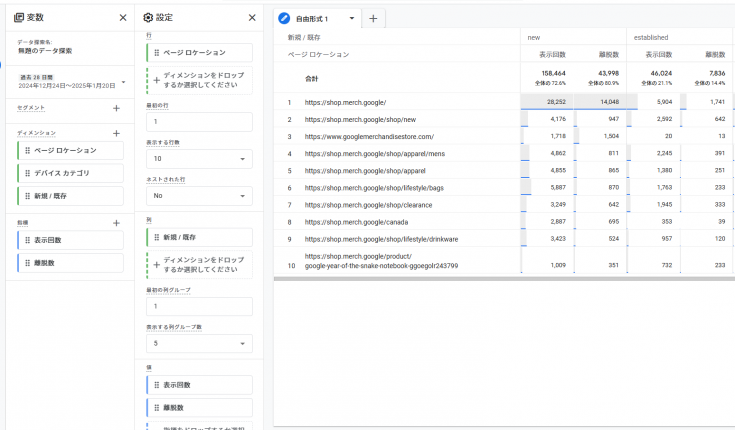Viewport: 735px width, 430px height.
Task: Click the 表示回数 column header under new
Action: pyautogui.click(x=554, y=54)
